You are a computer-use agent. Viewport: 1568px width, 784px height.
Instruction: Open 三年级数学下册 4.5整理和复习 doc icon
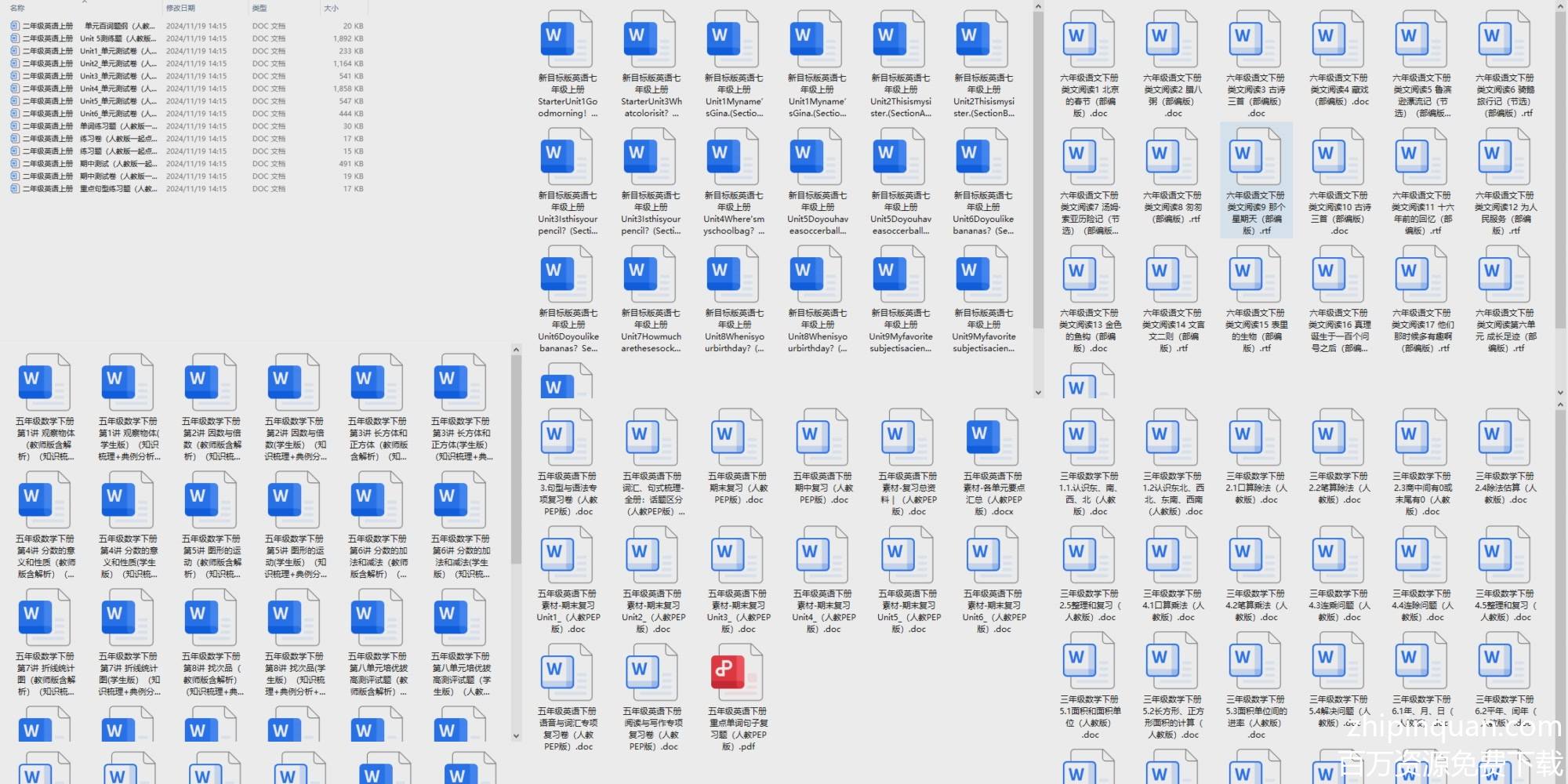(1504, 553)
